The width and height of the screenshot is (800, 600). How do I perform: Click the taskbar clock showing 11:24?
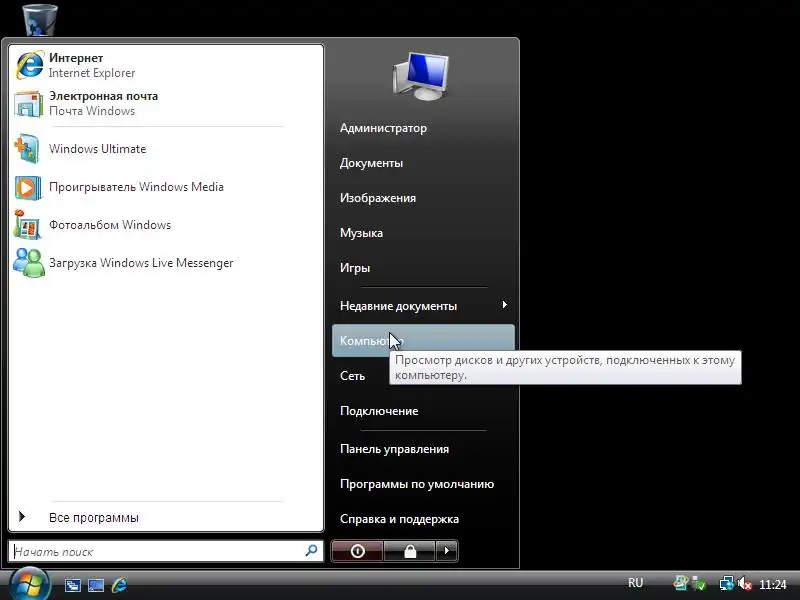pyautogui.click(x=772, y=585)
